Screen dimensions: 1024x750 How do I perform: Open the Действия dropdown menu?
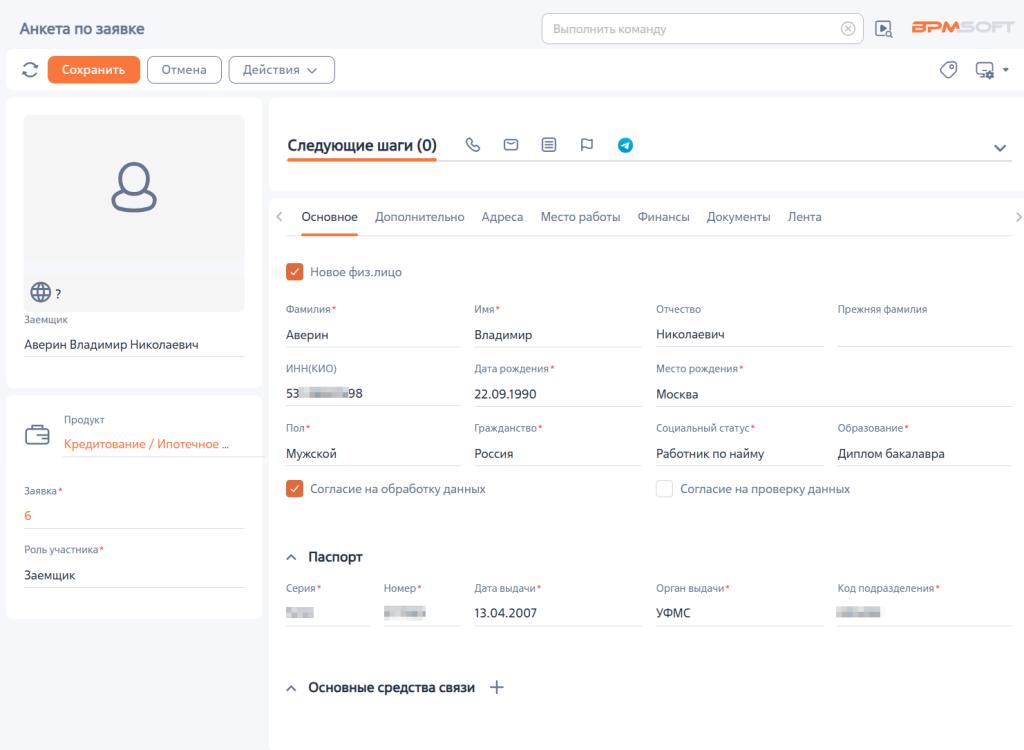pyautogui.click(x=281, y=70)
